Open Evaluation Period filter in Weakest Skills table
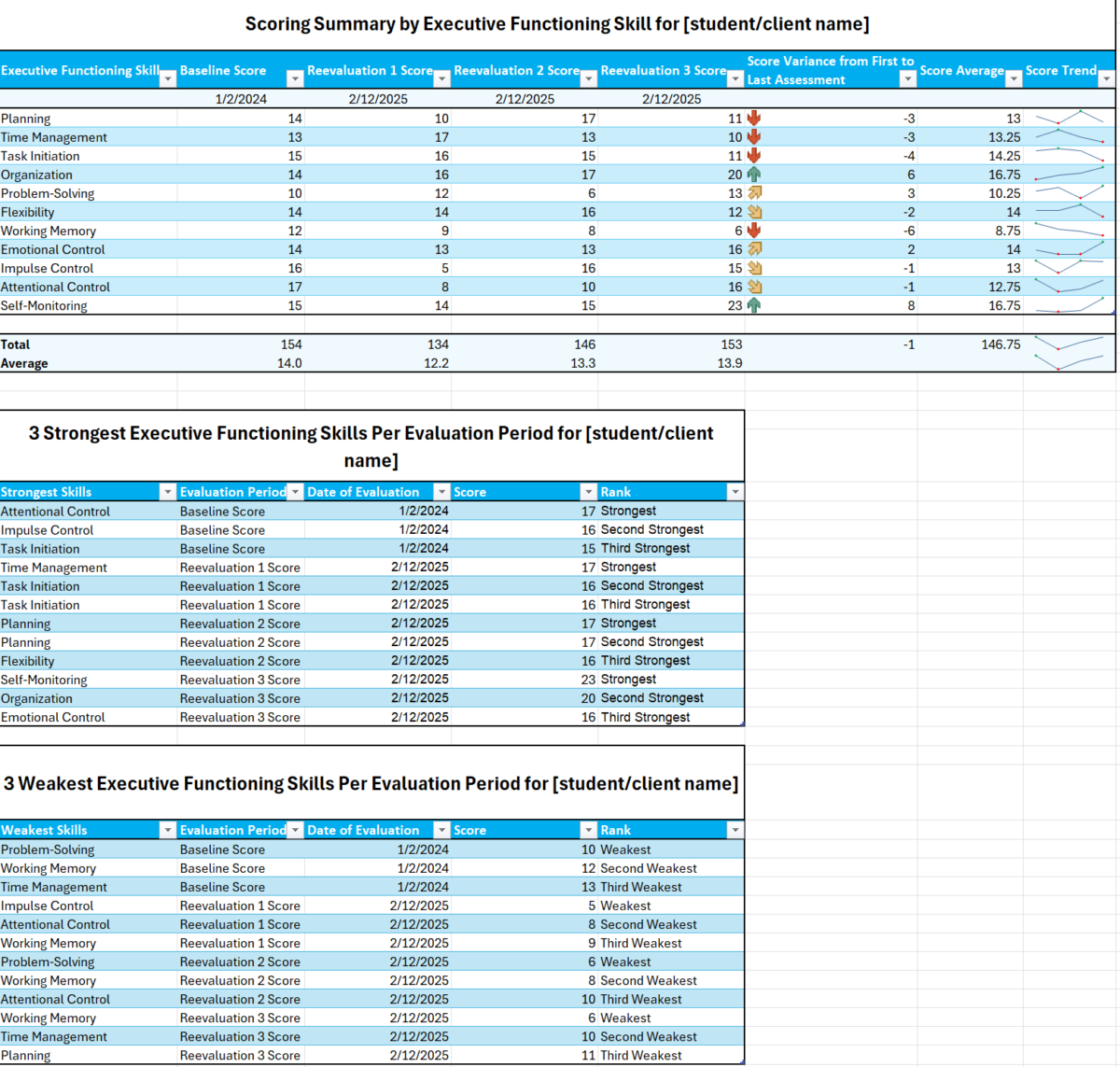The image size is (1120, 1067). [295, 830]
